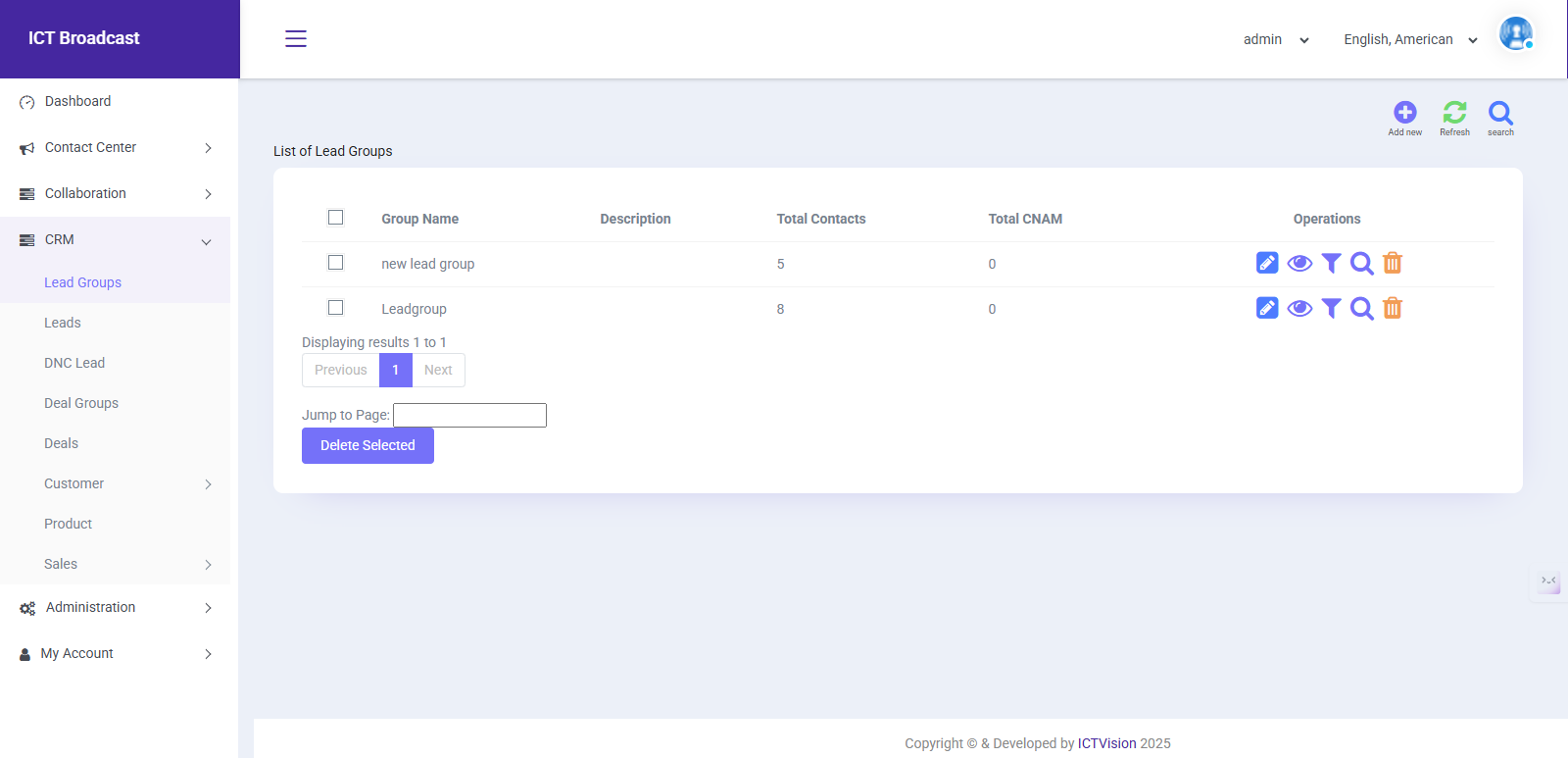
Task: Delete the 'new lead group' row
Action: click(x=1393, y=263)
